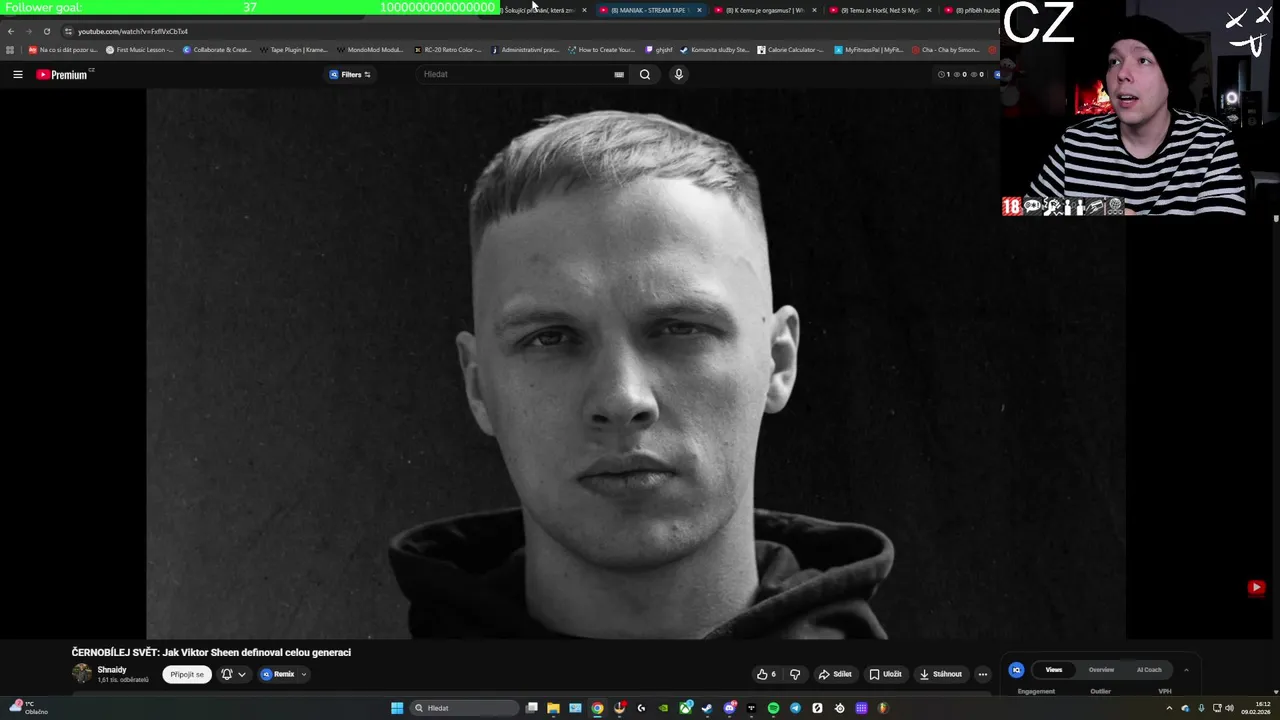Screen dimensions: 1280x720
Task: Click the Shnaidy channel avatar
Action: click(82, 674)
